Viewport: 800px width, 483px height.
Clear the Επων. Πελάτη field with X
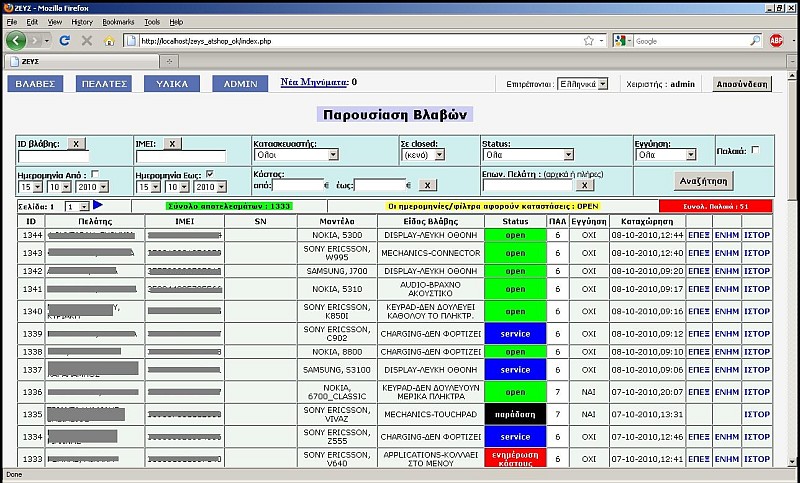click(584, 185)
